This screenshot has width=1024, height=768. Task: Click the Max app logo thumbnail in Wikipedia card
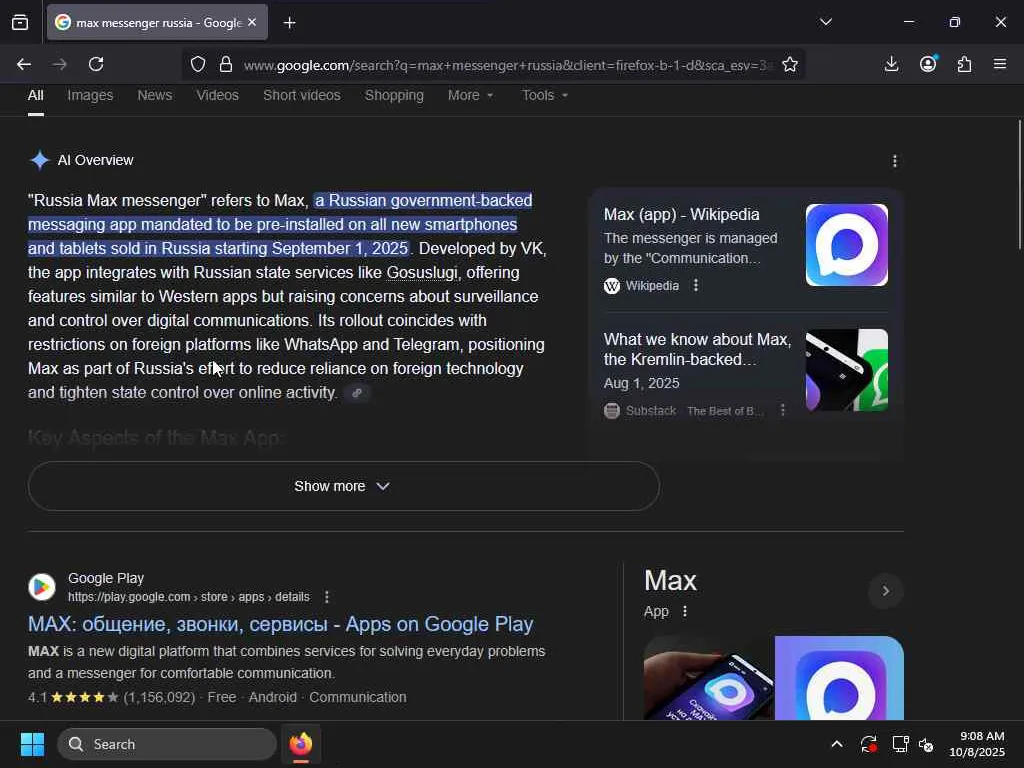click(x=846, y=245)
